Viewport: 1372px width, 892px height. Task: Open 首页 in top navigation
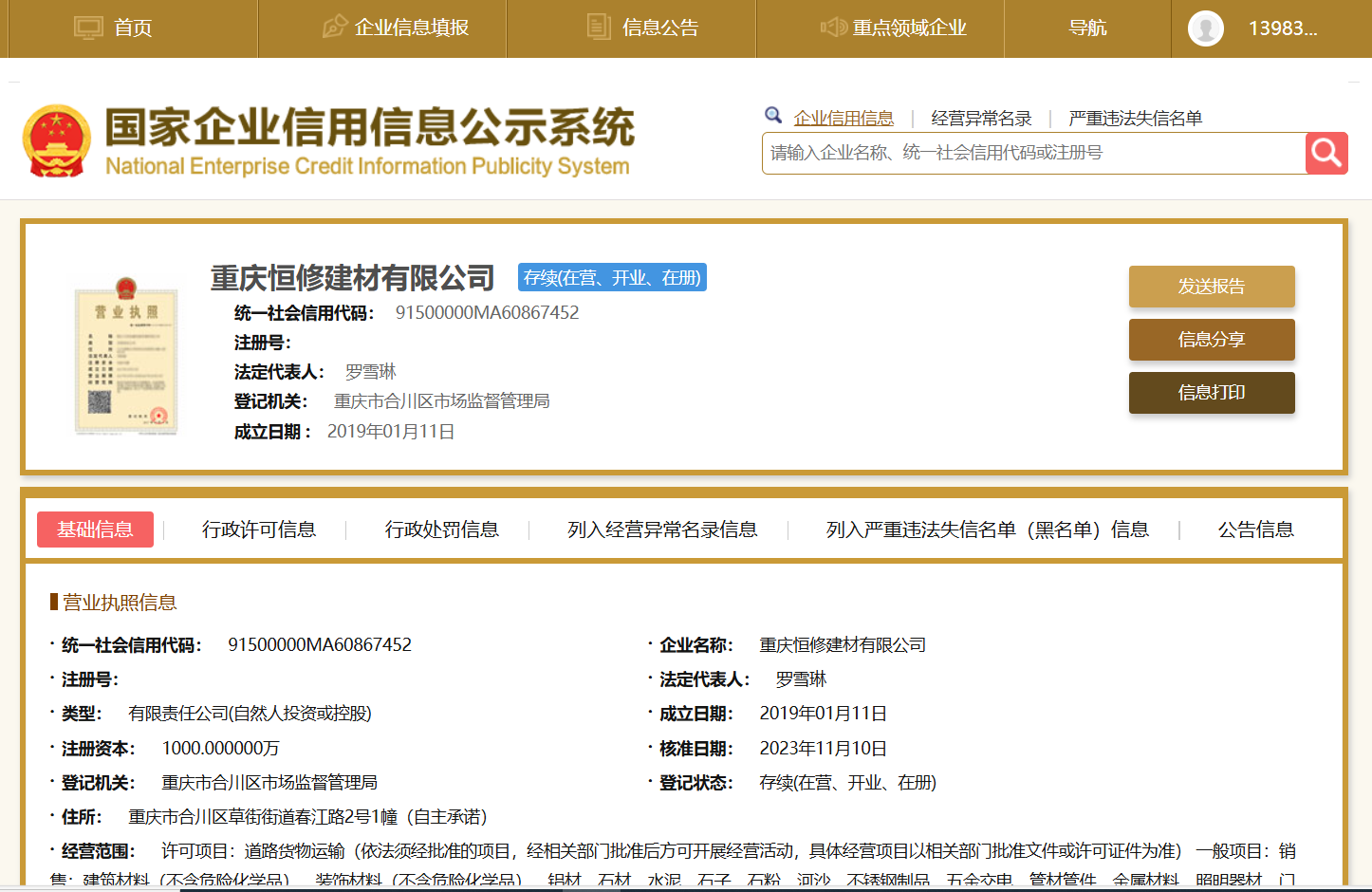click(133, 28)
